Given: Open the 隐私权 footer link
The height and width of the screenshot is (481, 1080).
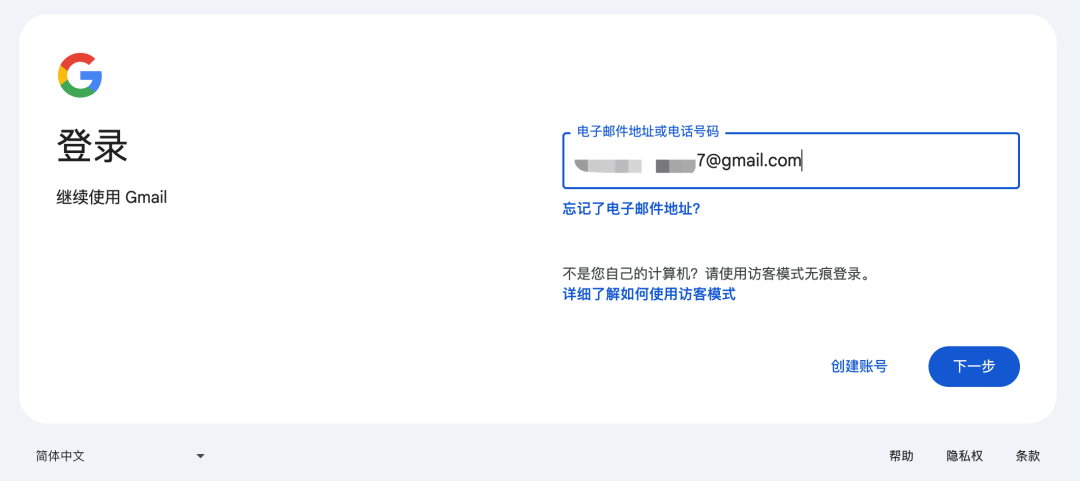Looking at the screenshot, I should point(964,456).
